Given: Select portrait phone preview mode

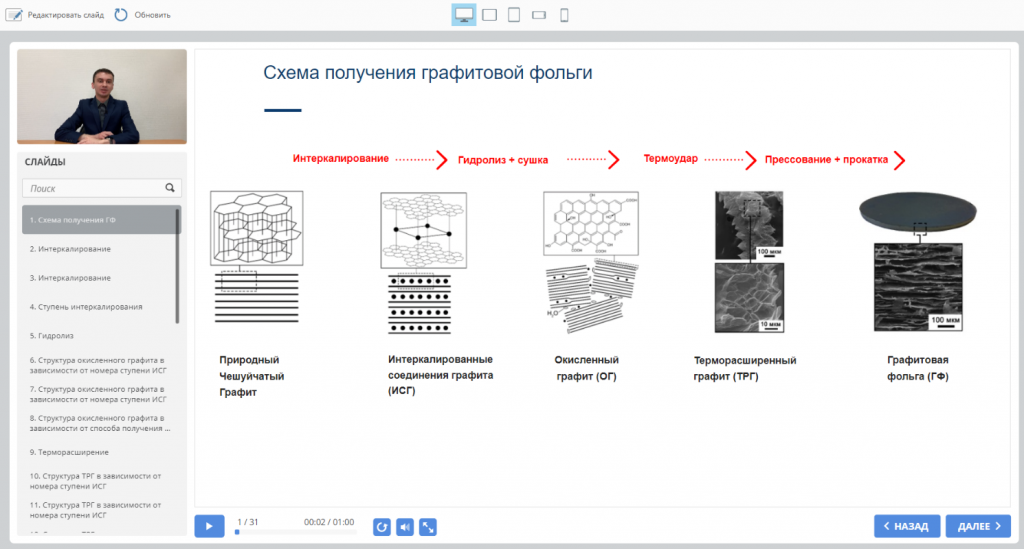Looking at the screenshot, I should pyautogui.click(x=564, y=14).
